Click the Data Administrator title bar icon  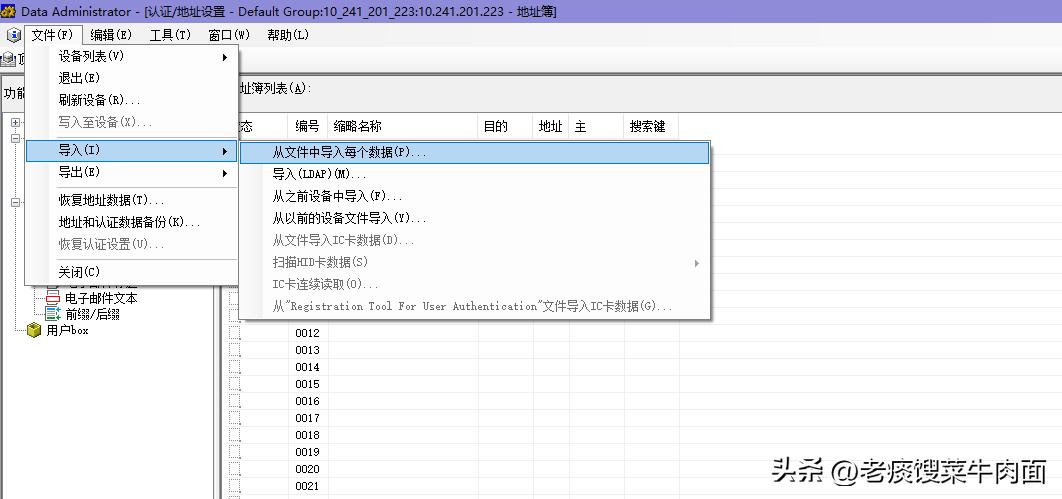8,12
